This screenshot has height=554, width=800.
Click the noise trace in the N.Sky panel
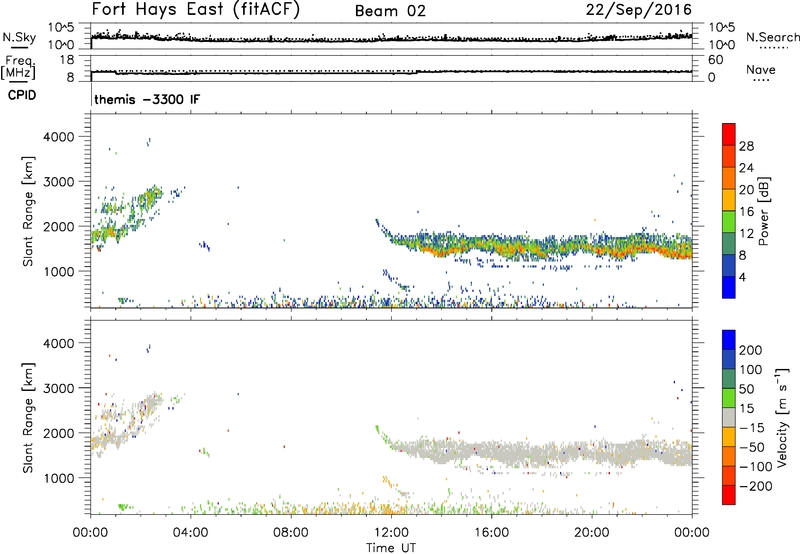tap(391, 39)
